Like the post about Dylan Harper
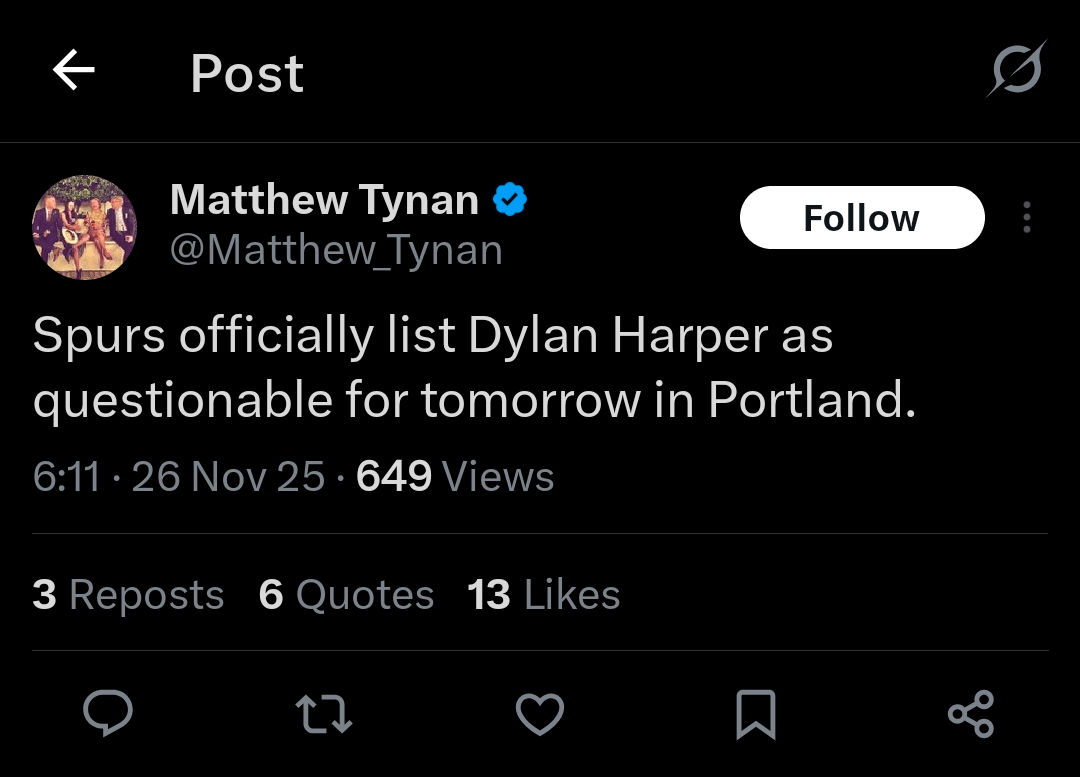The height and width of the screenshot is (777, 1080). point(540,714)
